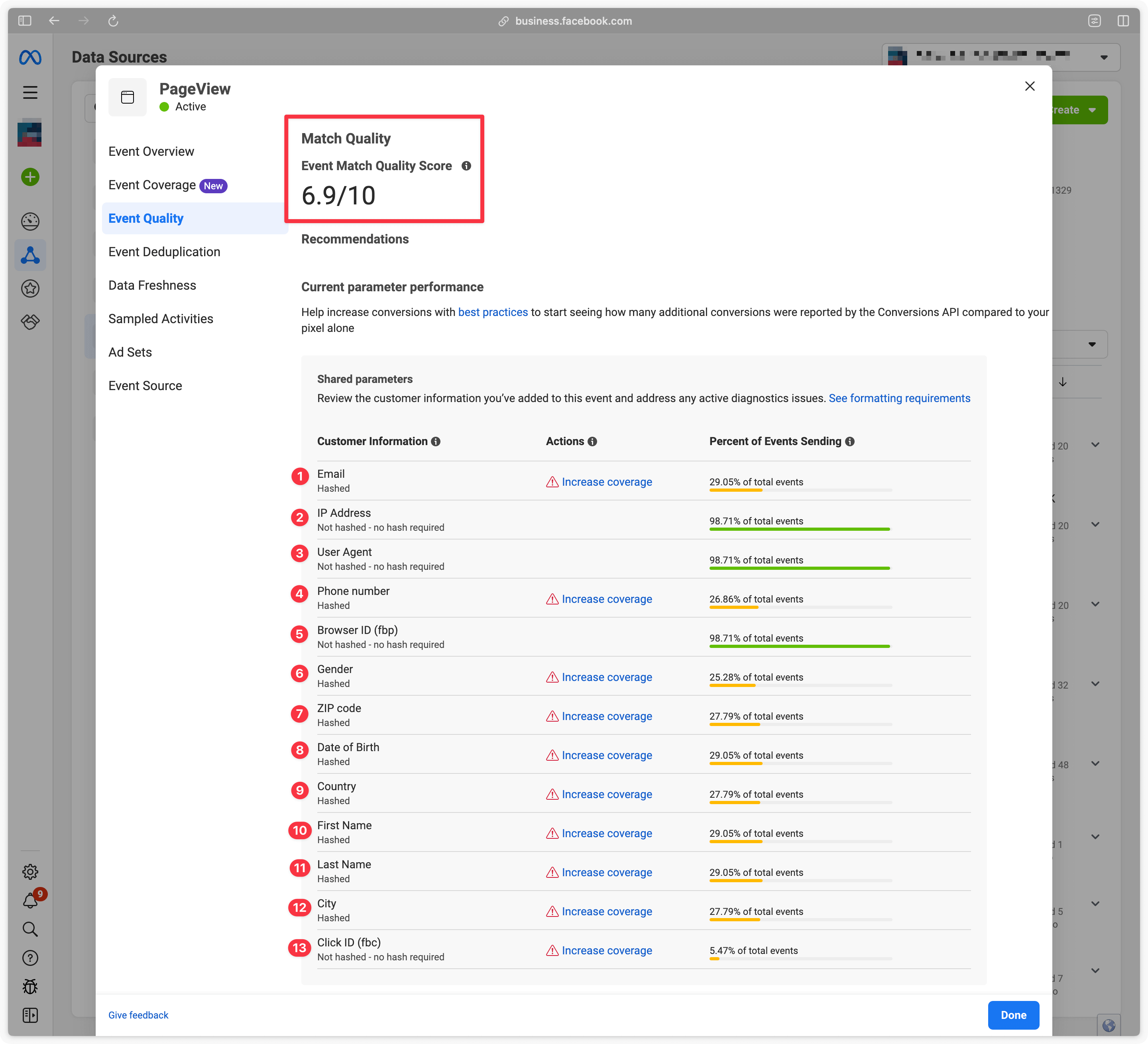Click info icon next to Actions header
The width and height of the screenshot is (1148, 1044).
click(x=592, y=442)
